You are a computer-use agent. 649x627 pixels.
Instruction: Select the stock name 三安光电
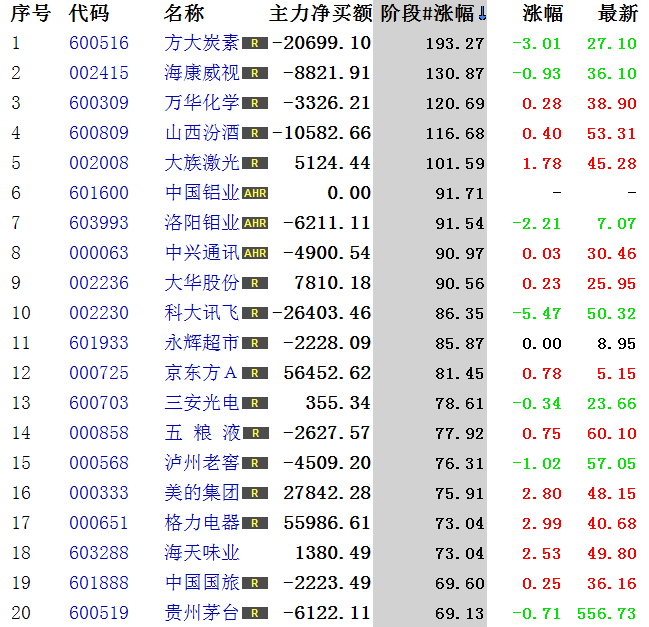pos(202,403)
